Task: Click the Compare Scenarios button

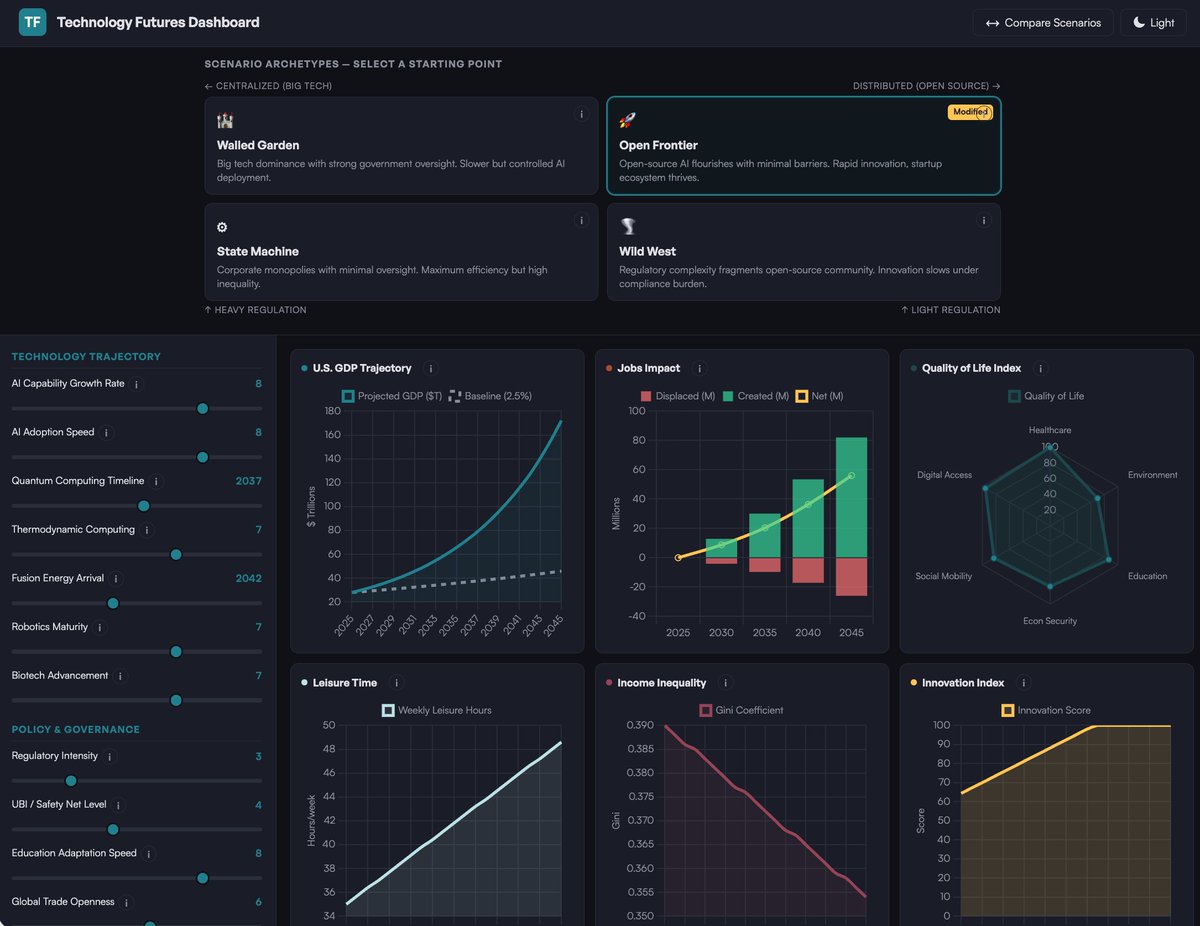Action: [1042, 23]
